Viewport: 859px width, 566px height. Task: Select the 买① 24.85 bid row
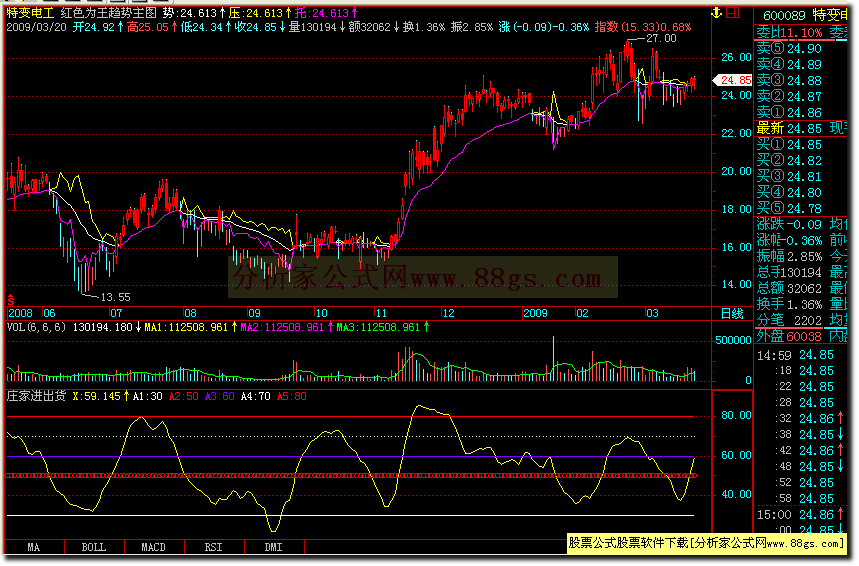coord(789,145)
